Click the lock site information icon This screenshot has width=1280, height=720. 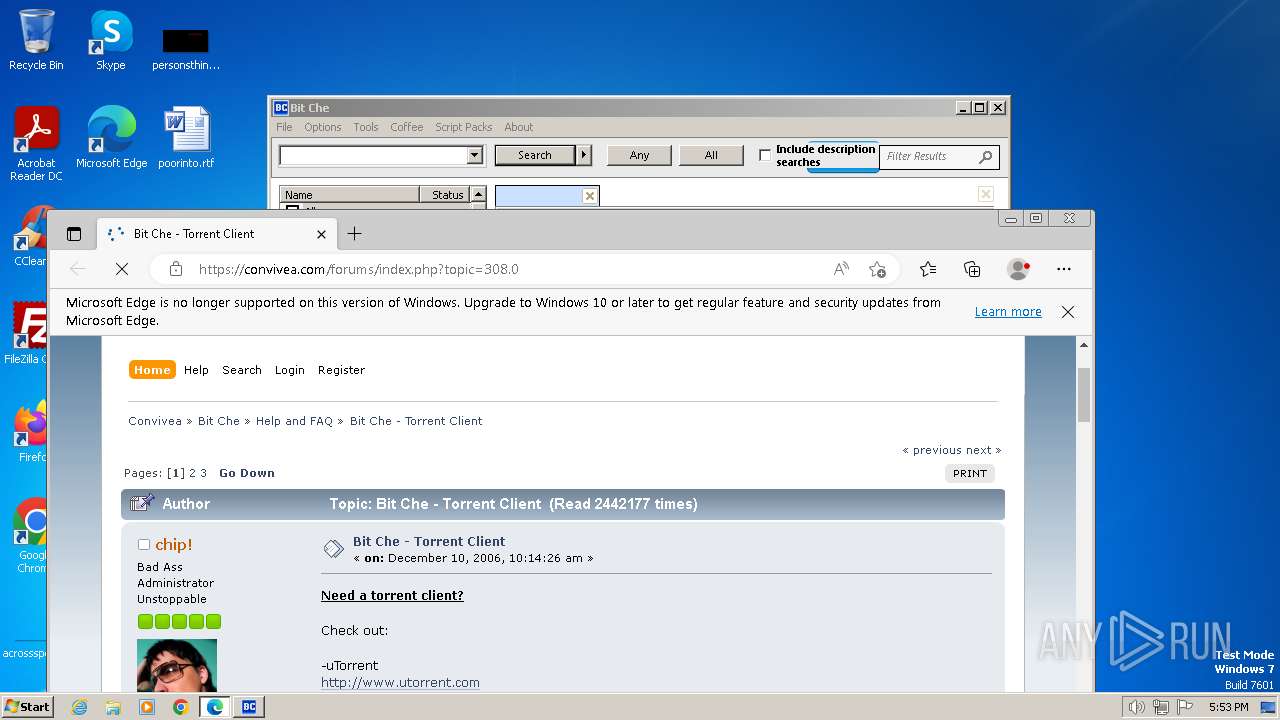pos(176,269)
